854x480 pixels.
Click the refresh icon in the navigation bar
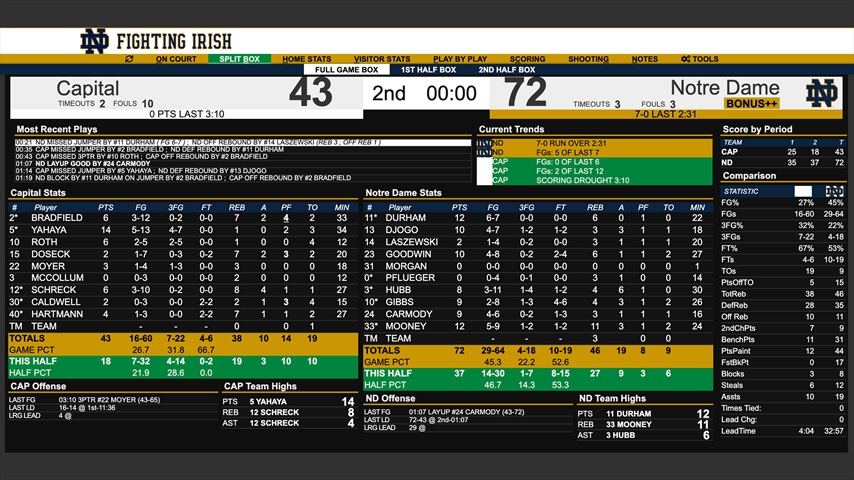pyautogui.click(x=129, y=59)
